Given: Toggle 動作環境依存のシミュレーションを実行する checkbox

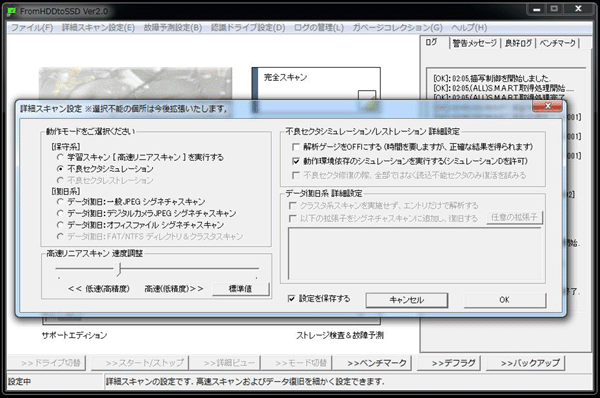Looking at the screenshot, I should click(x=296, y=161).
